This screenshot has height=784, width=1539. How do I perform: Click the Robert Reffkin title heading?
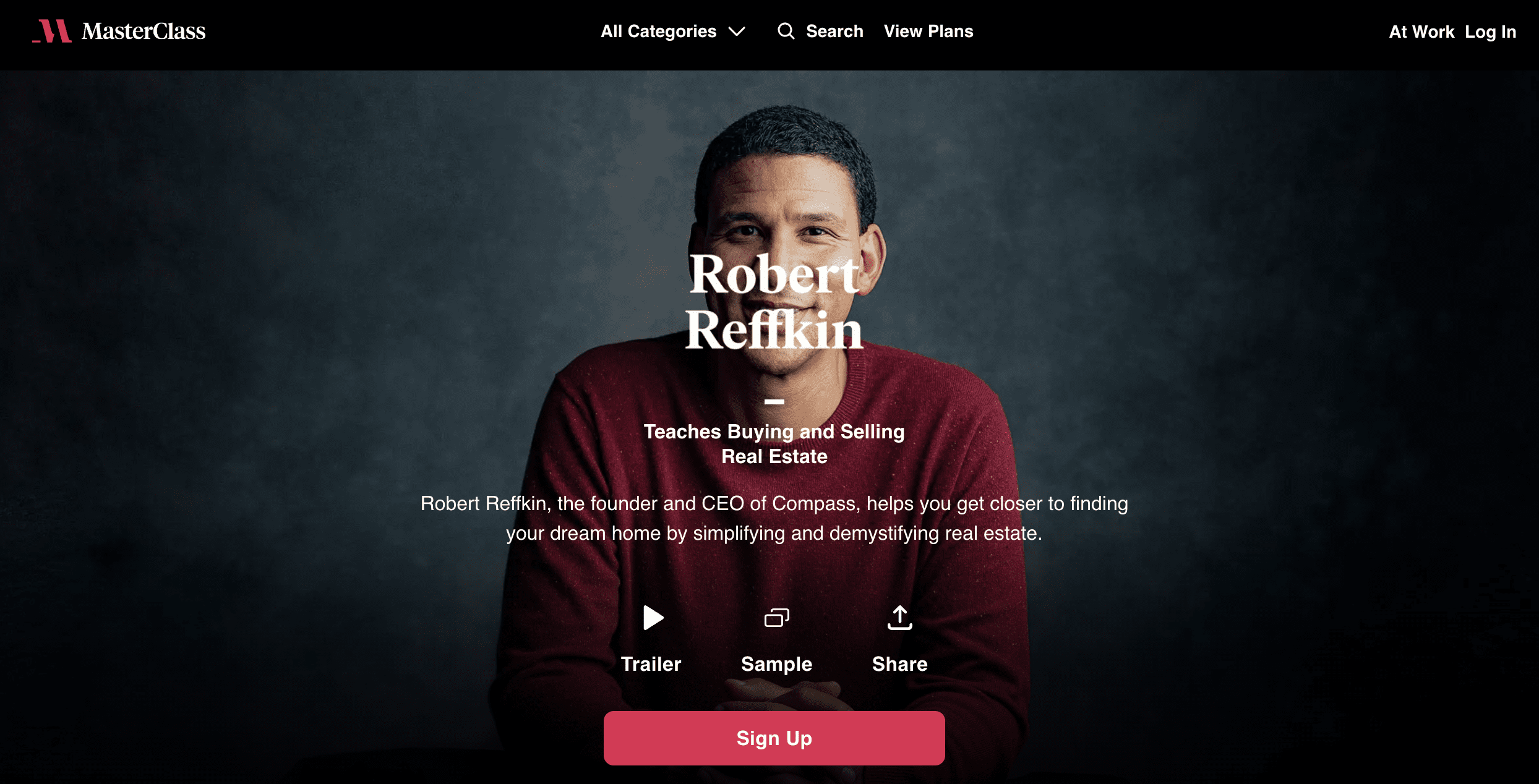[774, 302]
